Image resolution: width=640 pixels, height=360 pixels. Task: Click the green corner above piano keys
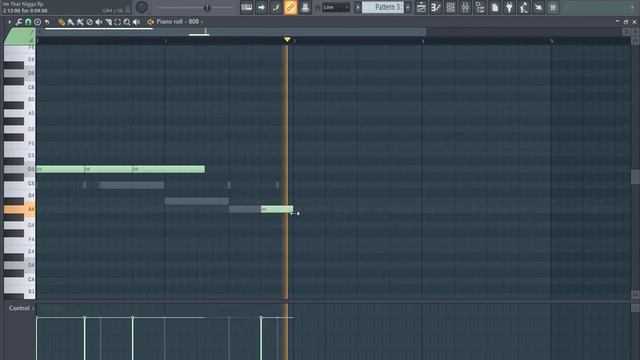click(20, 36)
